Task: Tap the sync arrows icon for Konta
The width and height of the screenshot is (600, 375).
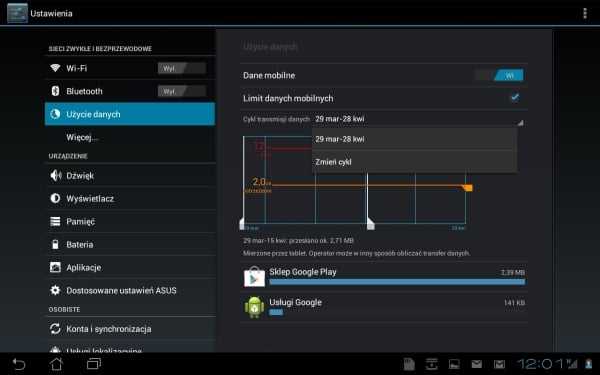Action: coord(55,329)
